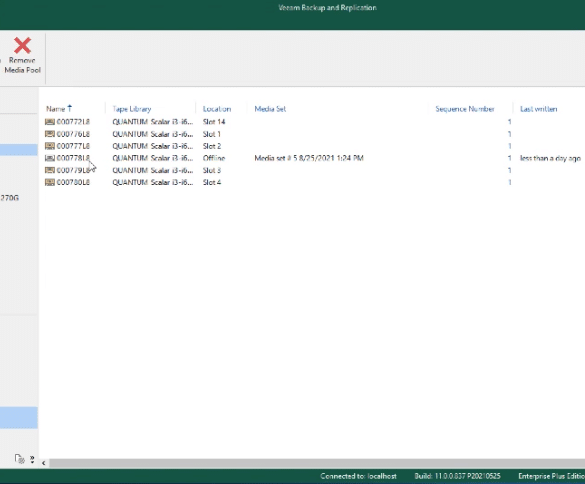The image size is (585, 484).
Task: Sort by Last written column header
Action: [538, 109]
